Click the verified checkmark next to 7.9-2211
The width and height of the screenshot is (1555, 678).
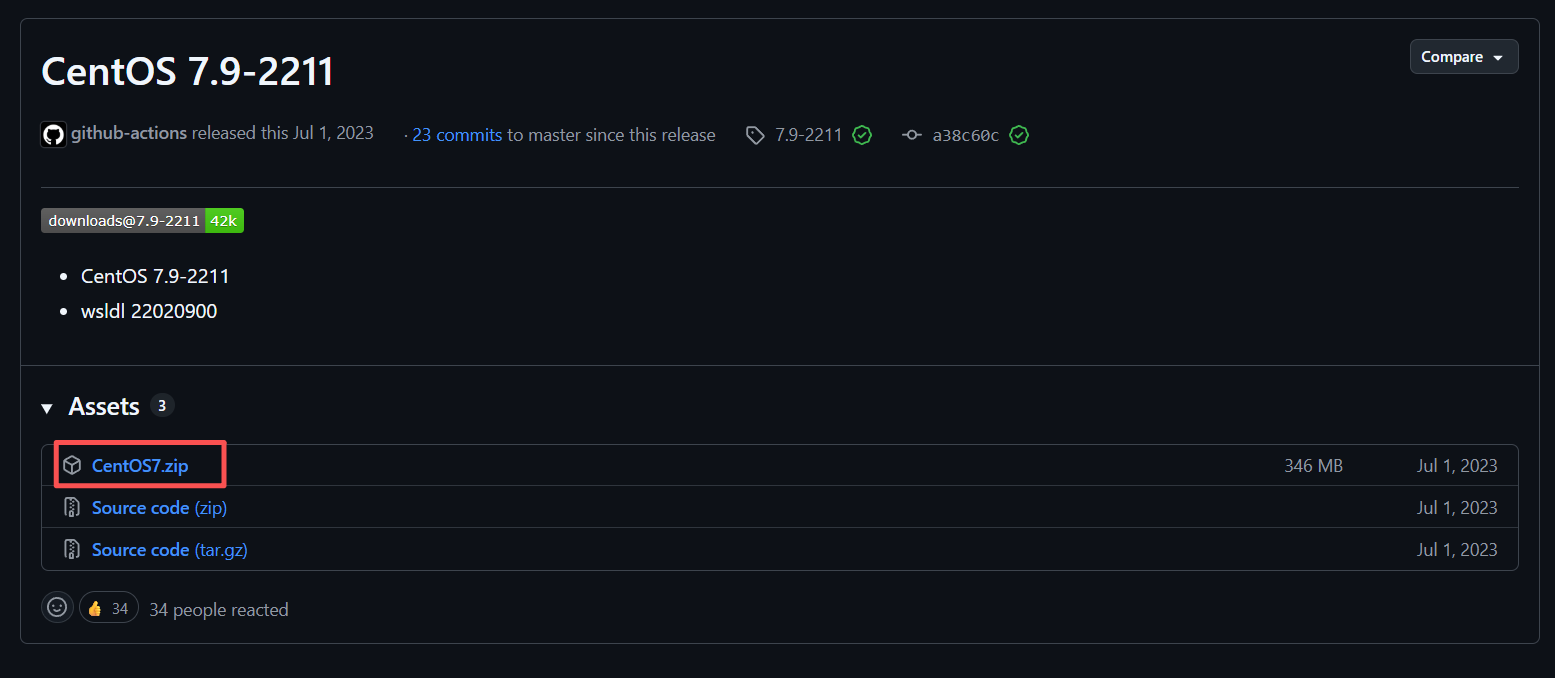861,134
